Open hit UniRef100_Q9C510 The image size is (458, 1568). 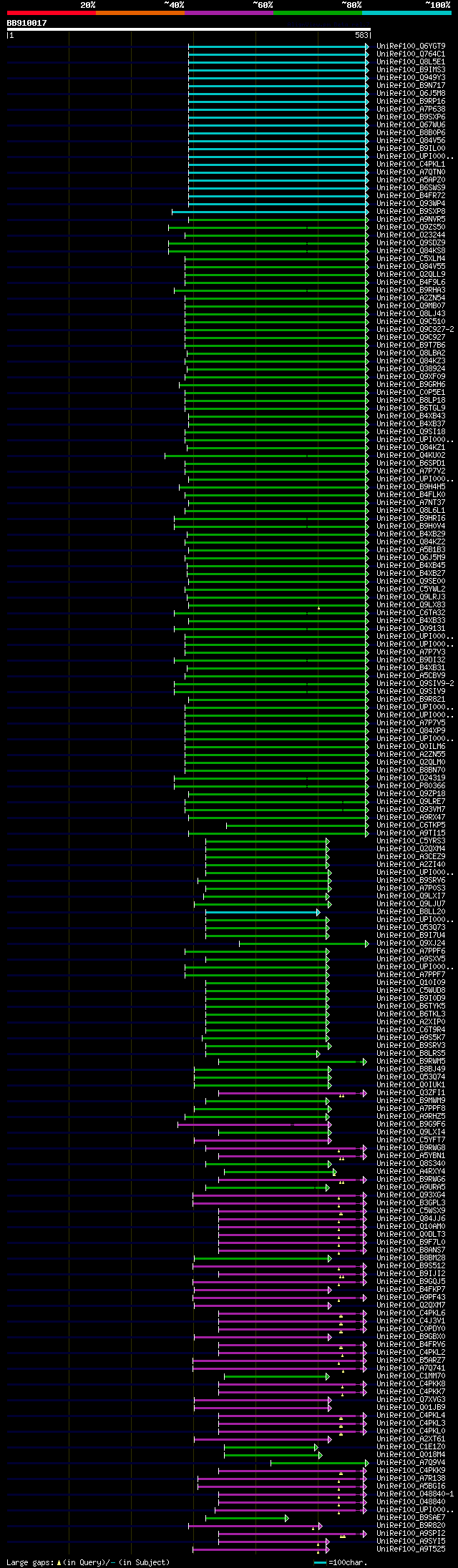[411, 321]
